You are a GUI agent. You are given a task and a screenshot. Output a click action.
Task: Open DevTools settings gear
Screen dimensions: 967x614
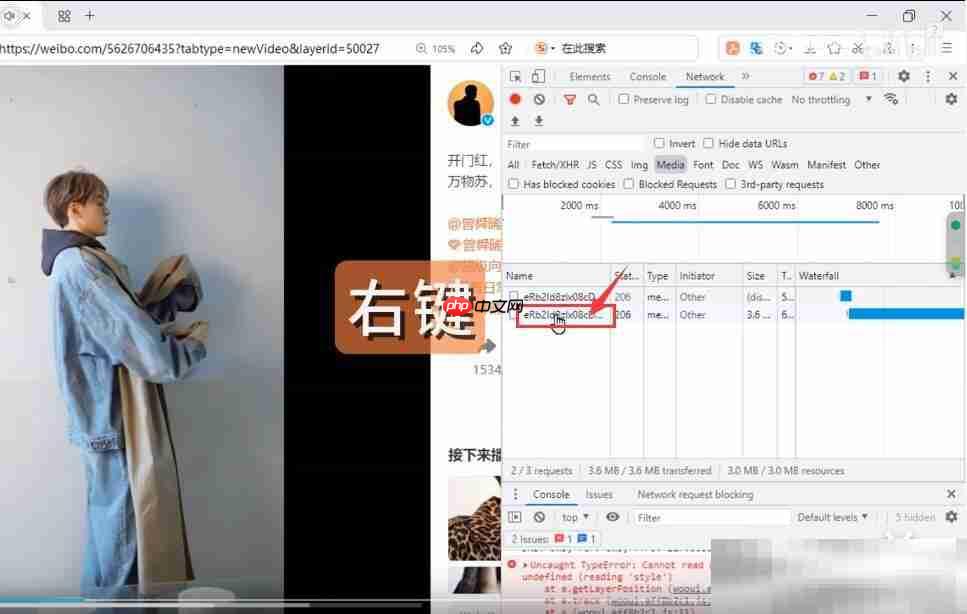tap(904, 76)
